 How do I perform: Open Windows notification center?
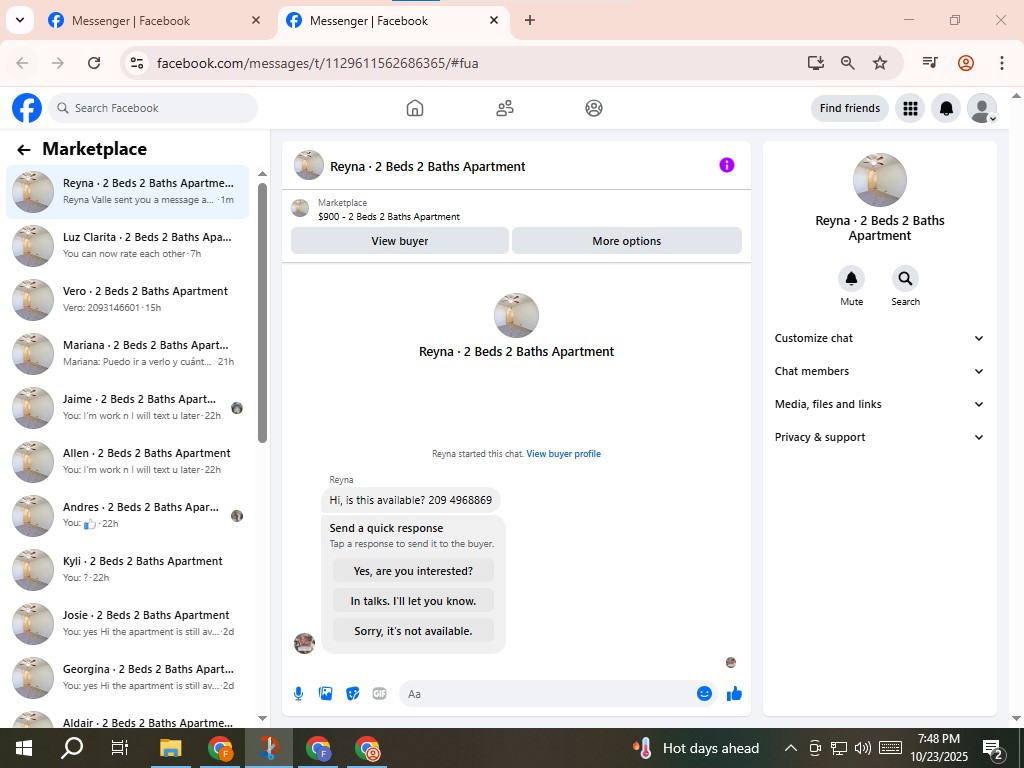[x=993, y=749]
